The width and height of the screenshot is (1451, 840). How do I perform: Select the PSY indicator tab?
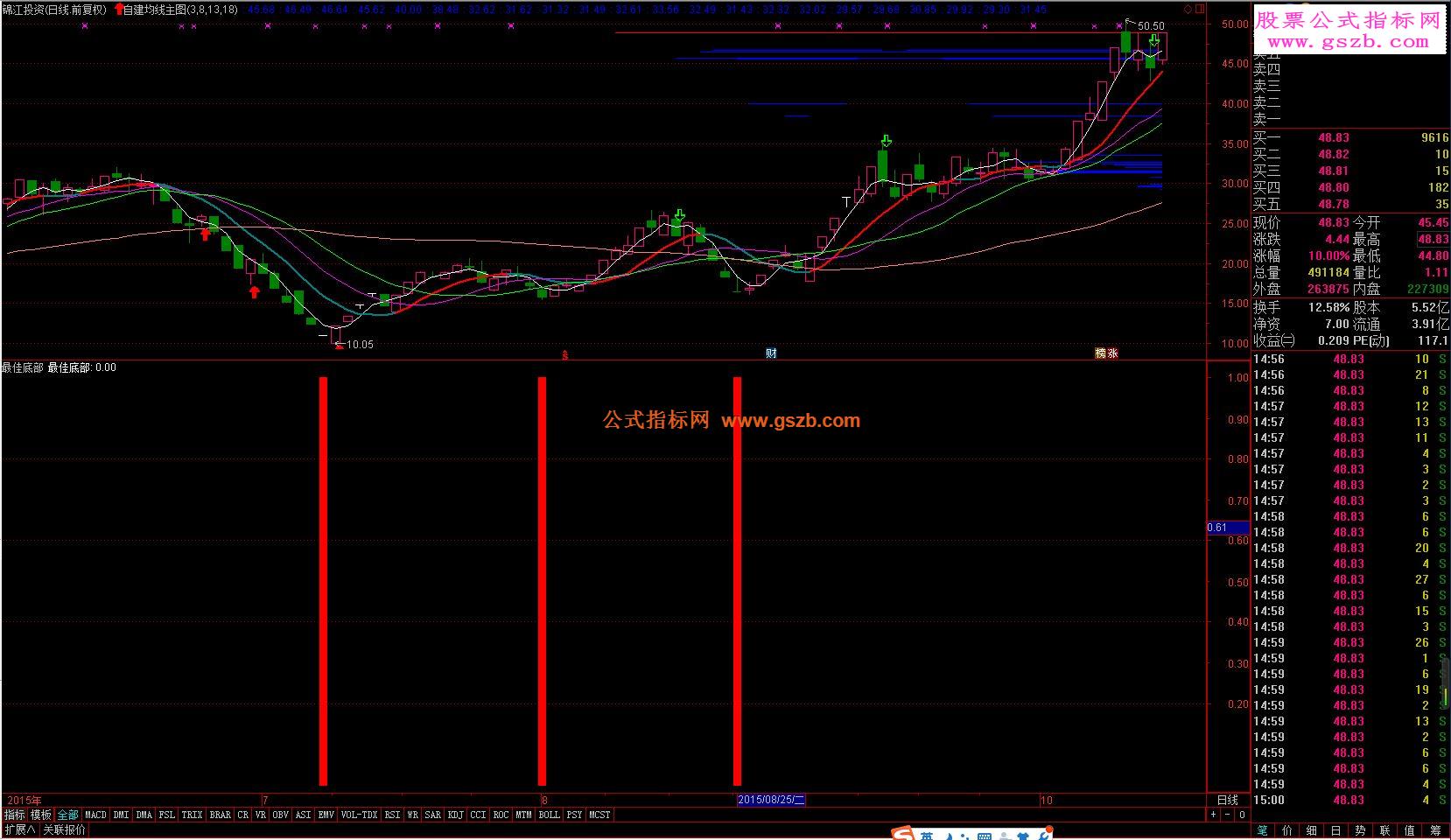574,815
